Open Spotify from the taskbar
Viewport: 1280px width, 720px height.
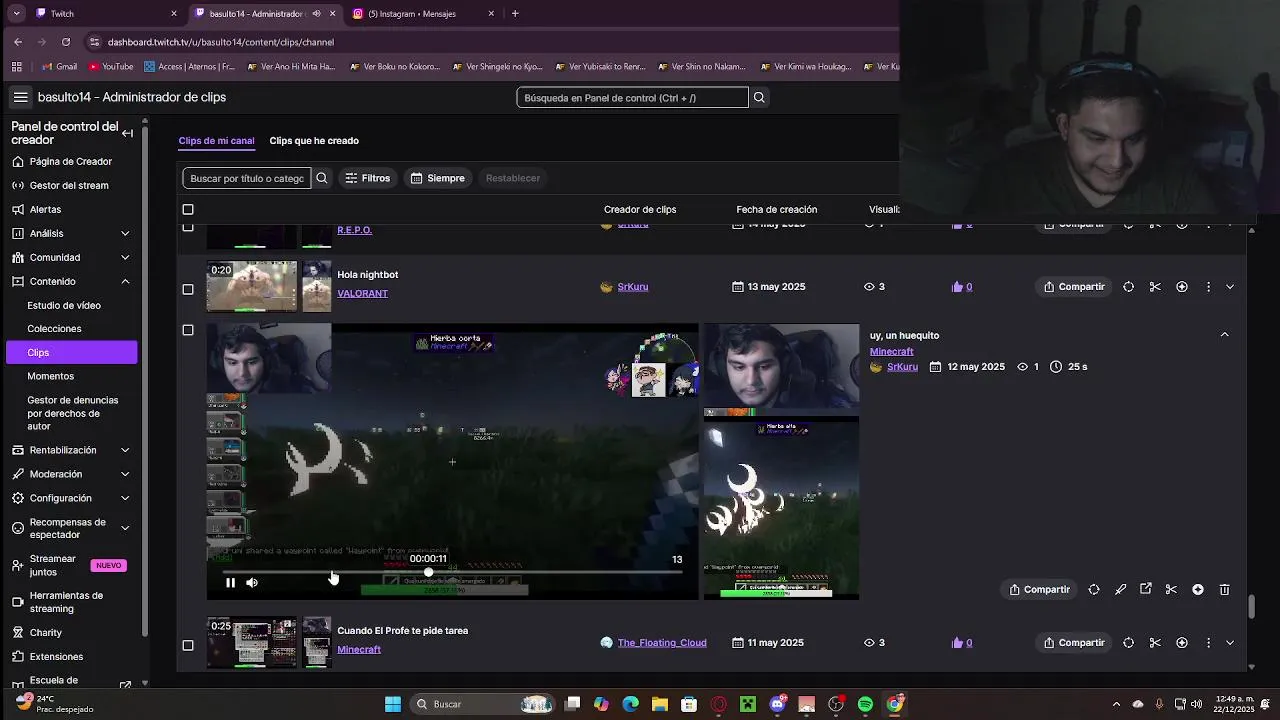865,704
